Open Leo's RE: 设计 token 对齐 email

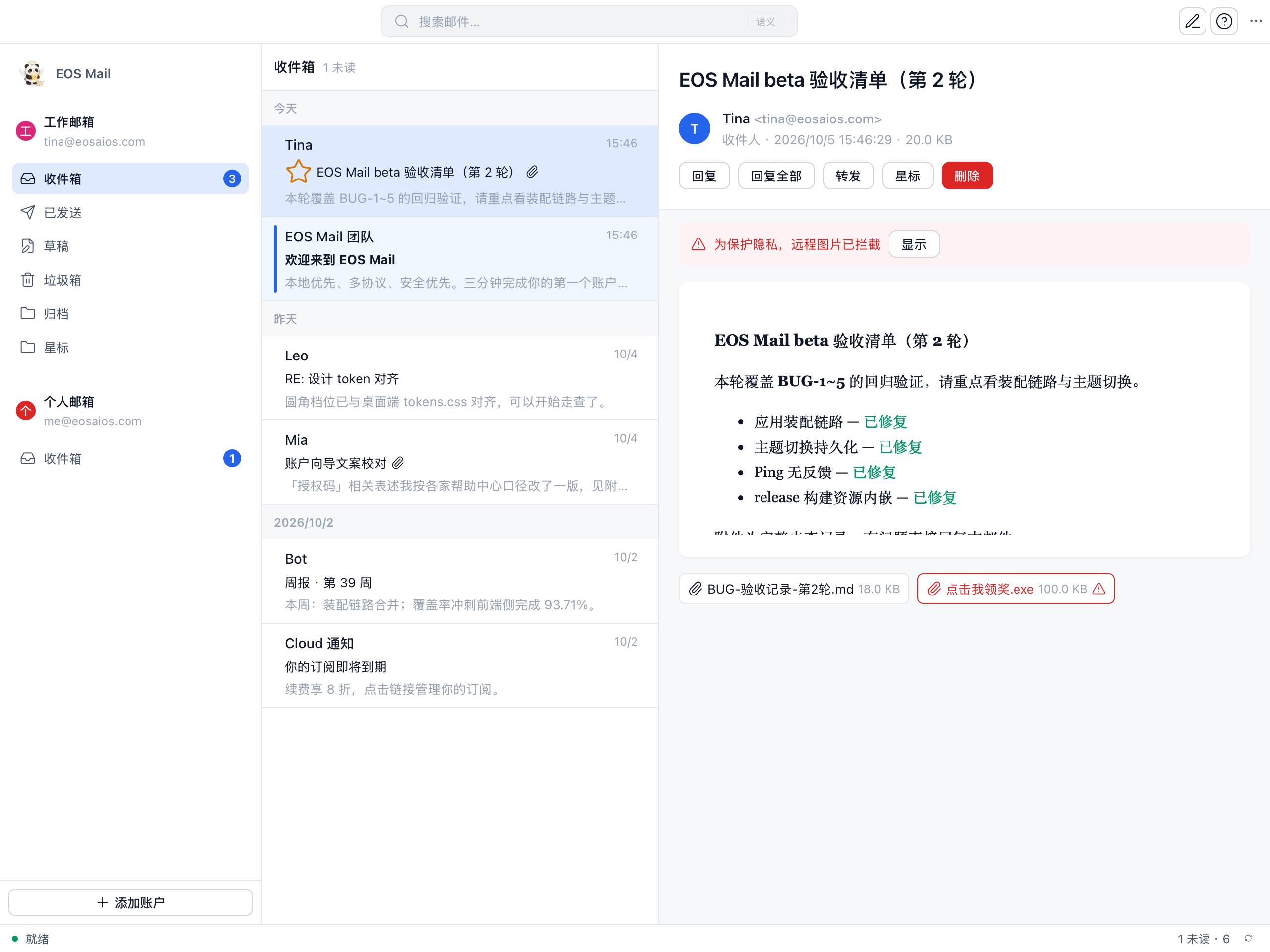(x=459, y=378)
